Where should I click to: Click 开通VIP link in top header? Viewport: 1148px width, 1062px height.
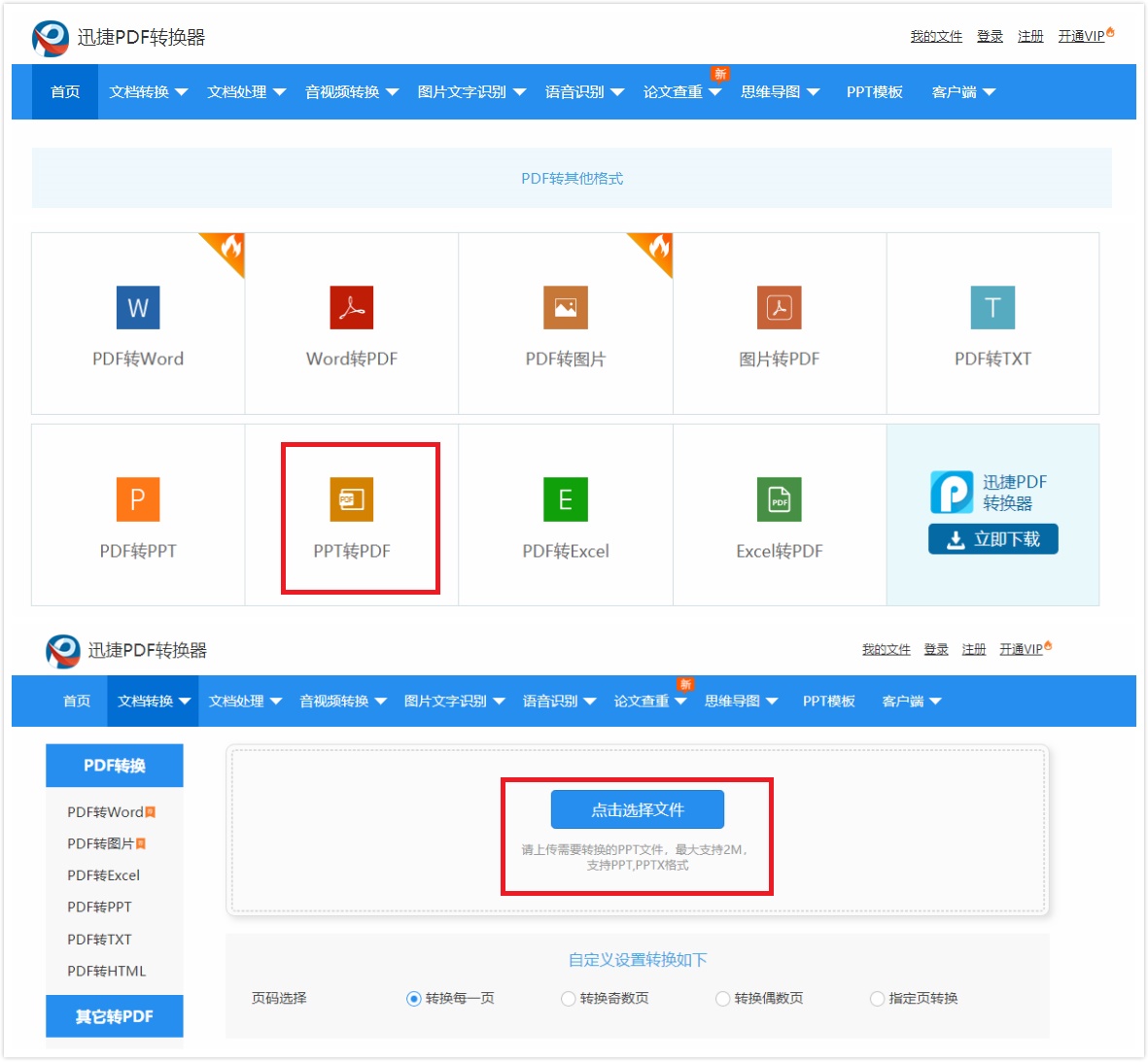point(1081,37)
